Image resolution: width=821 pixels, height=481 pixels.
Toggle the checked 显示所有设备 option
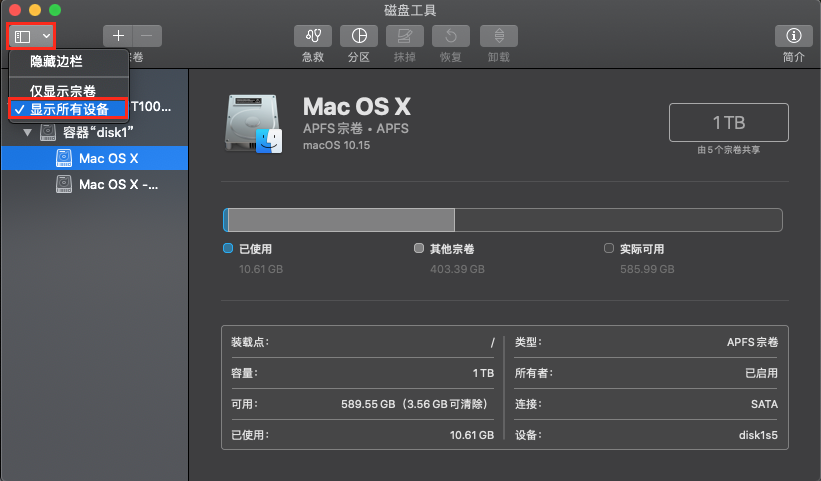[69, 109]
